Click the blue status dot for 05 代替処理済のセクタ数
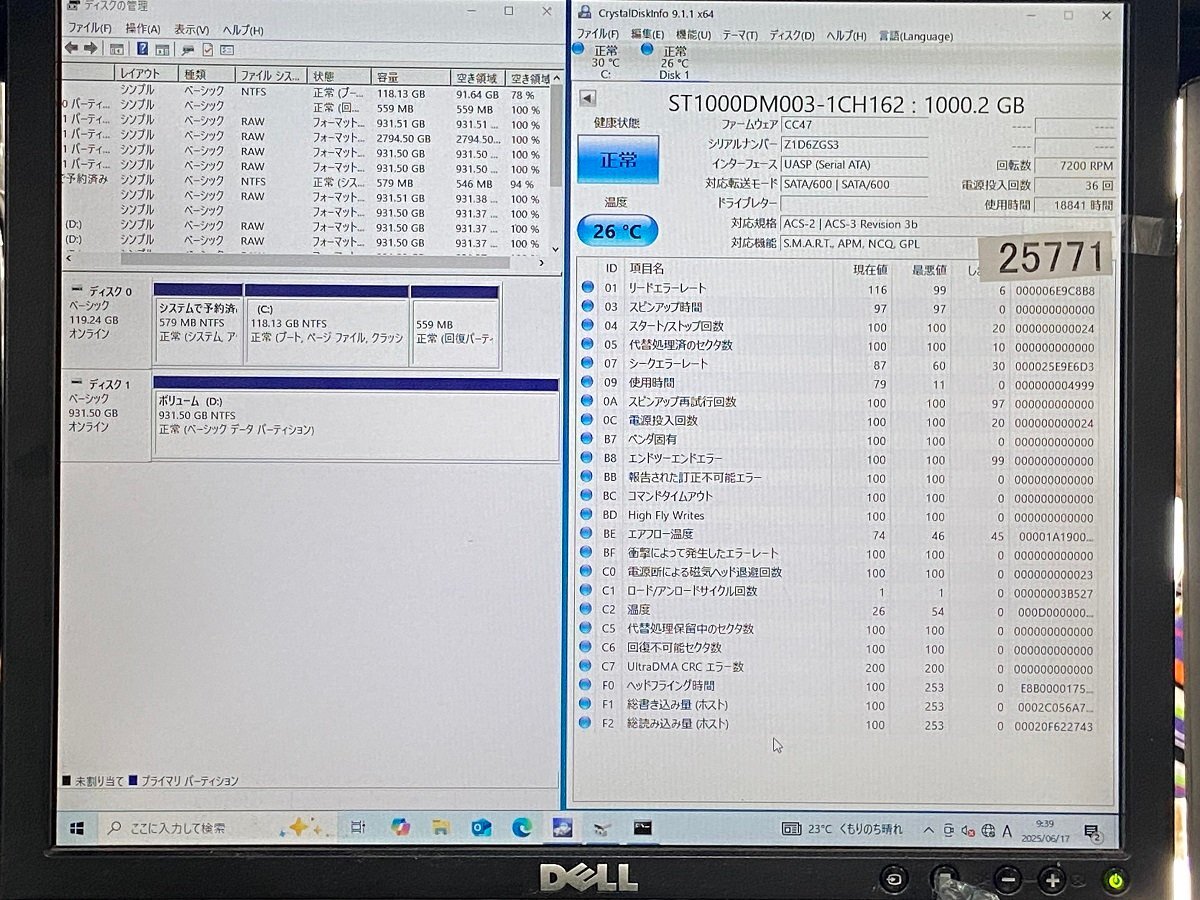 (587, 345)
